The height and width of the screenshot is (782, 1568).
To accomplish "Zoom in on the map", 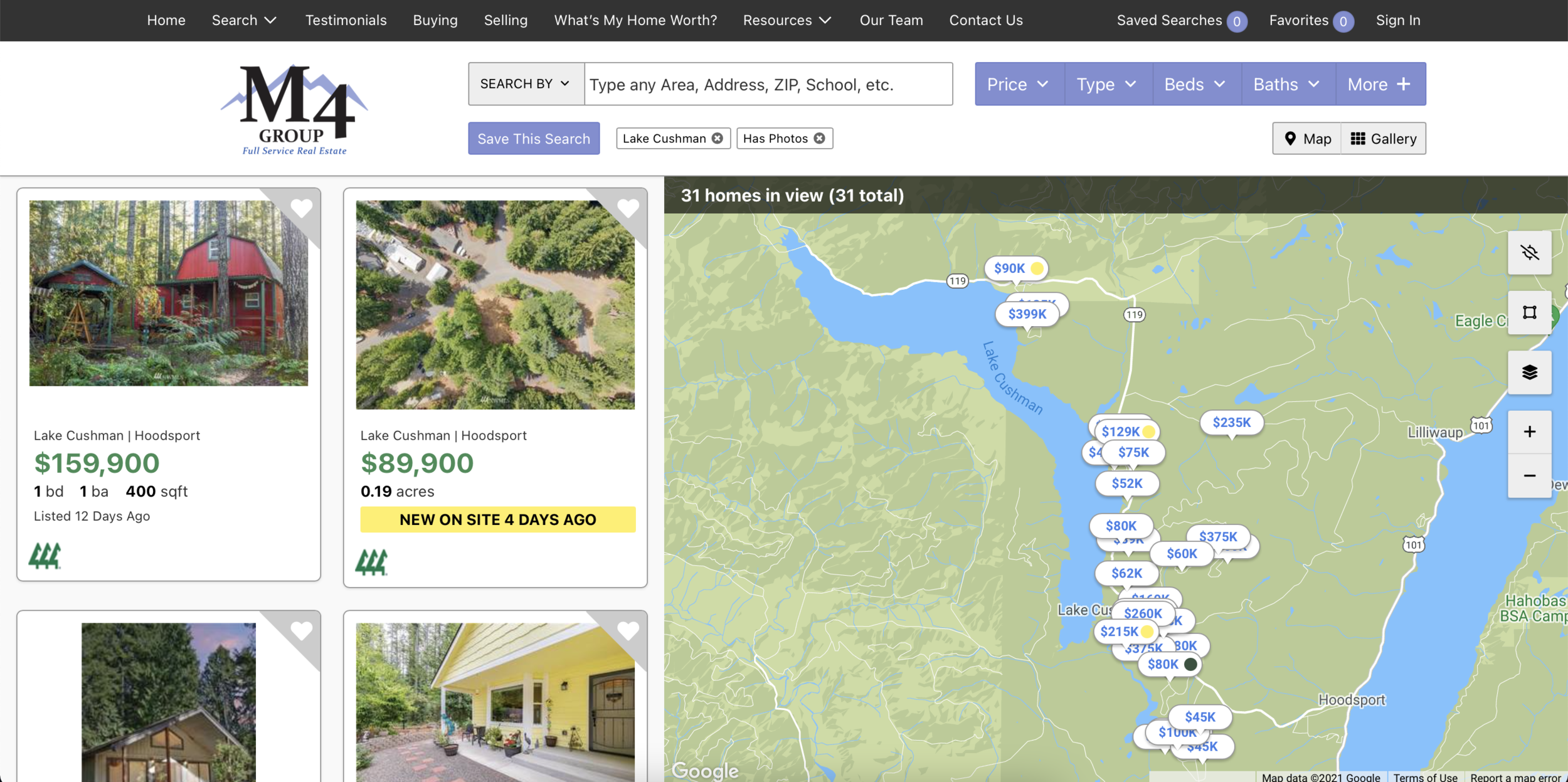I will pos(1529,432).
